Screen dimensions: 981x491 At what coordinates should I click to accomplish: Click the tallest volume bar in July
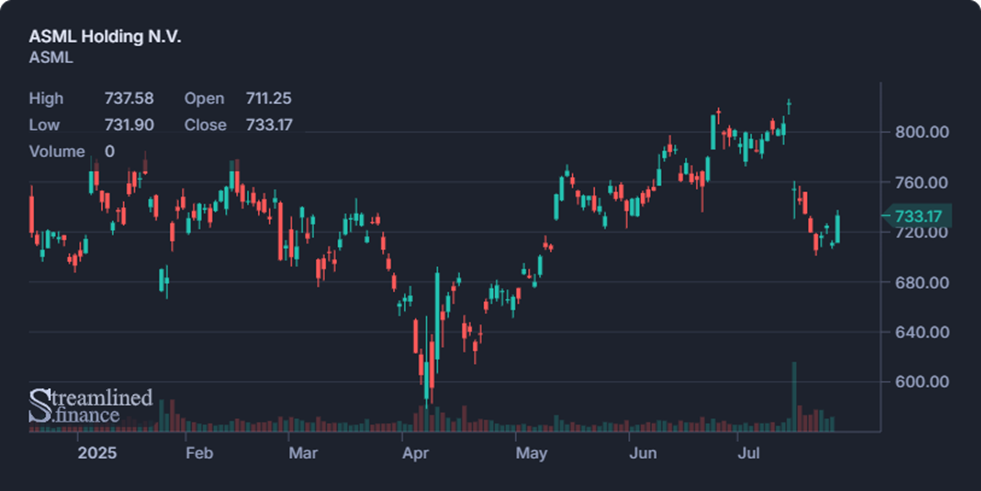(x=795, y=397)
